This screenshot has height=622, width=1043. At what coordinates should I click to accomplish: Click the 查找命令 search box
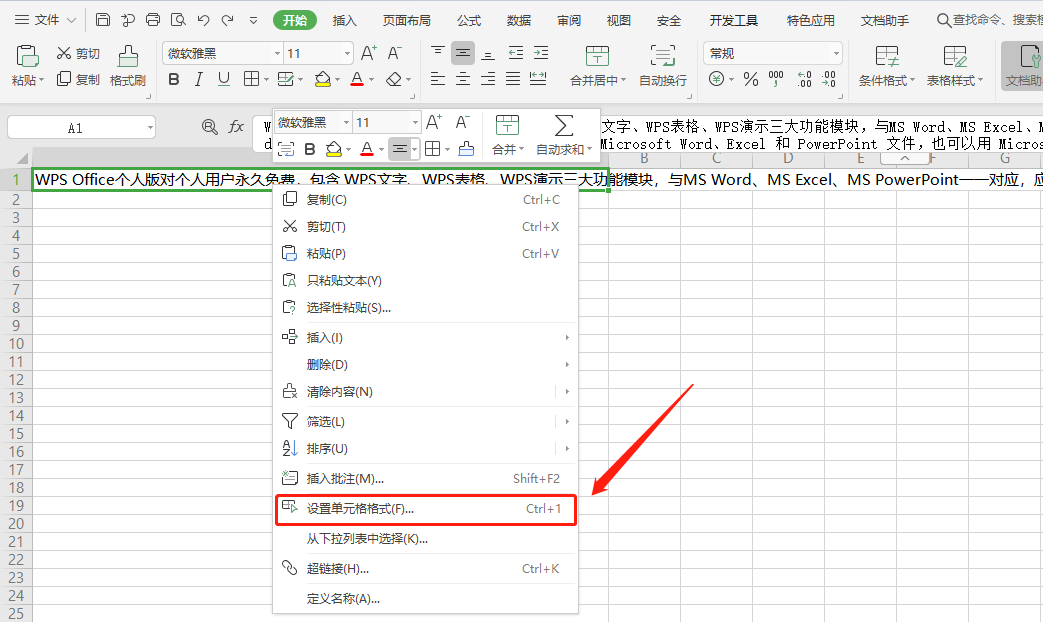coord(989,20)
